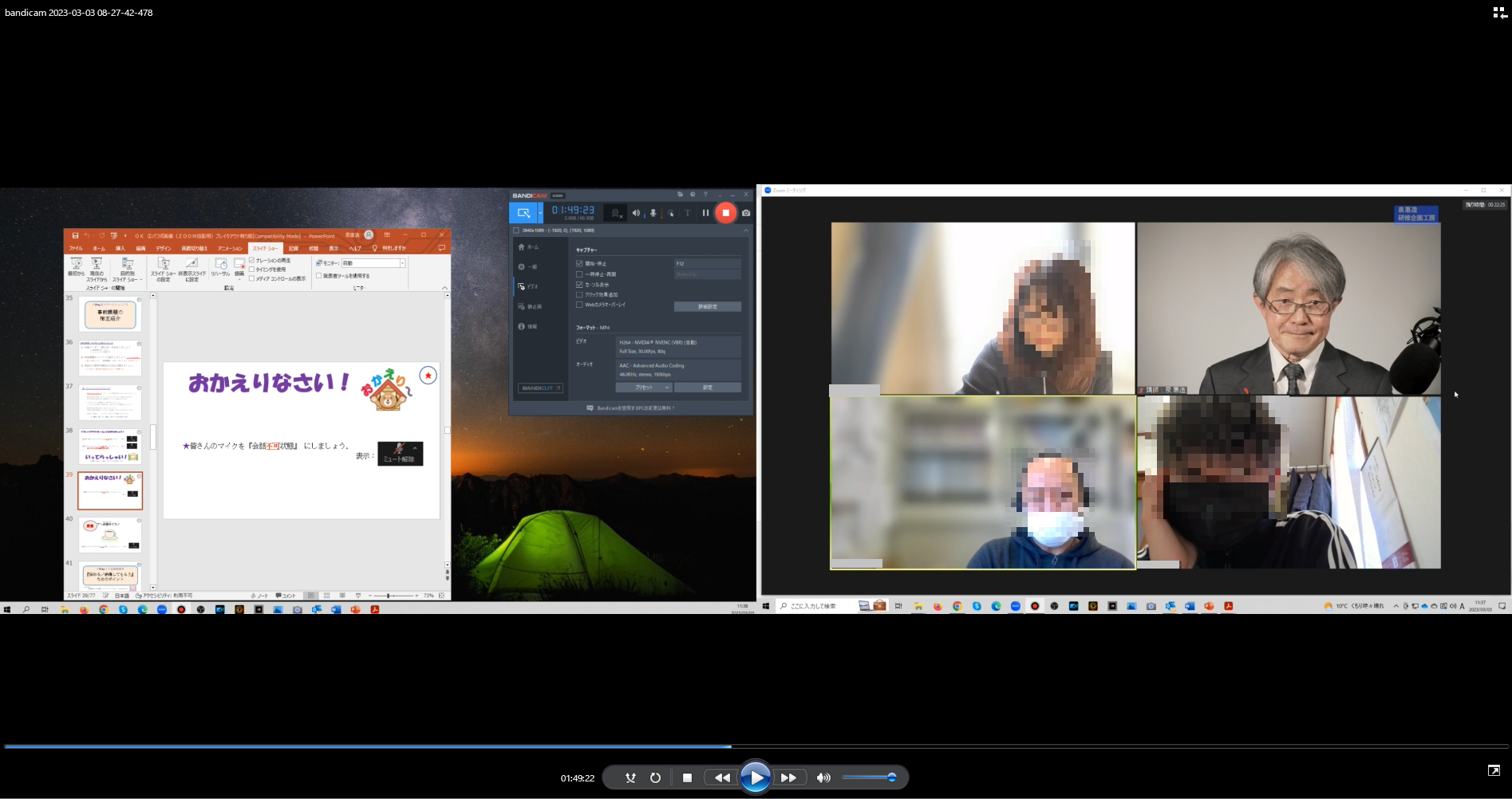Open the プリセット dropdown in Bandicam
Viewport: 1512px width, 799px height.
[645, 388]
